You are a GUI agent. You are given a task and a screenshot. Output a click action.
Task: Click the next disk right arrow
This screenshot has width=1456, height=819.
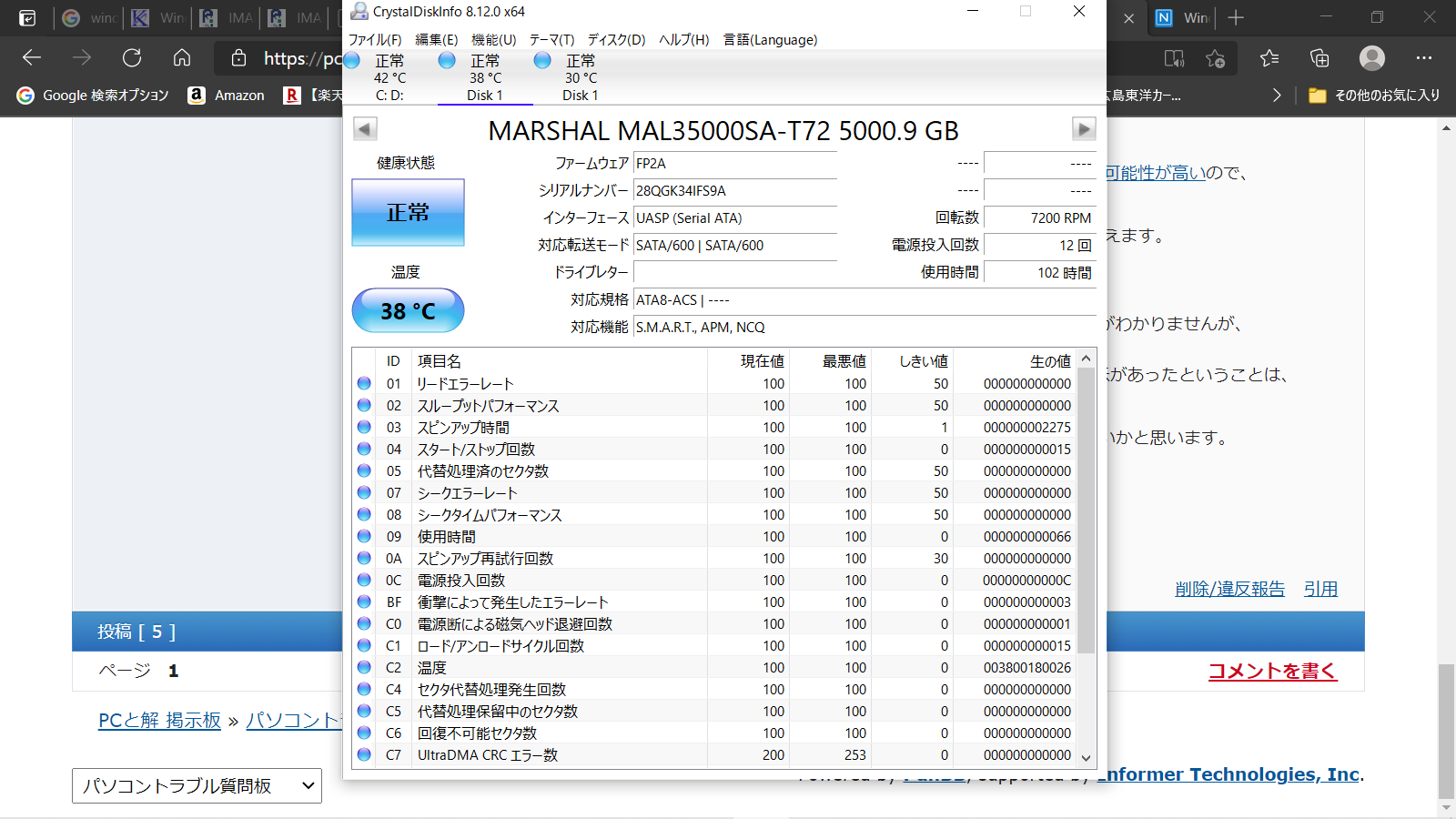1083,129
